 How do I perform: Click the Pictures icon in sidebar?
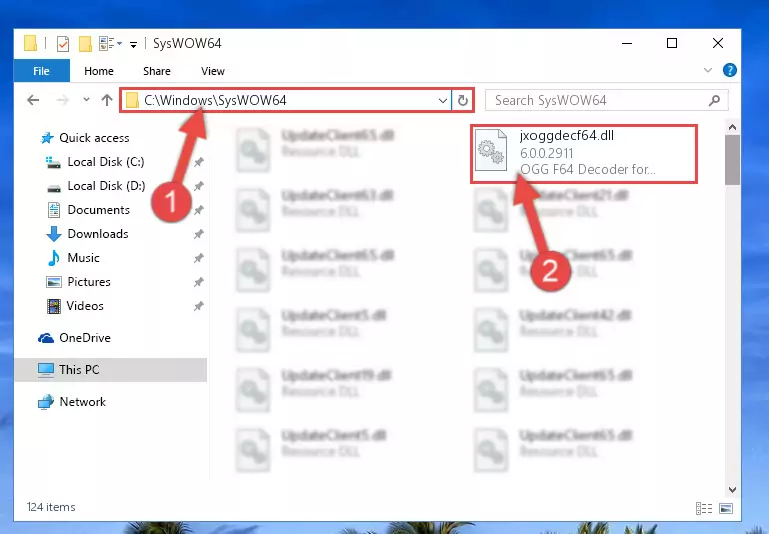click(x=53, y=282)
